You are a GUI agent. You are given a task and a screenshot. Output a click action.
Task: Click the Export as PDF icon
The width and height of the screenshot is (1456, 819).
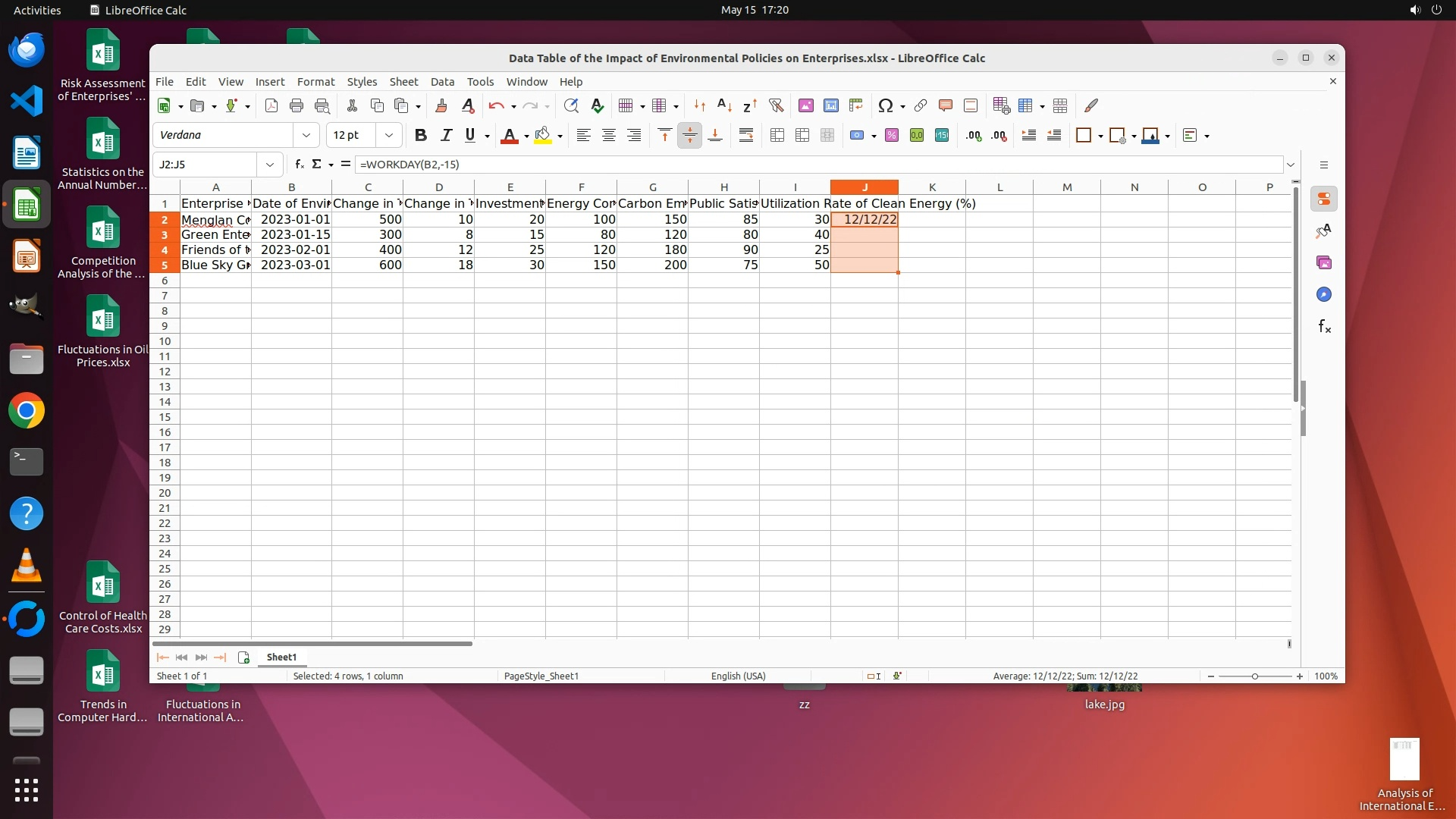[x=271, y=105]
